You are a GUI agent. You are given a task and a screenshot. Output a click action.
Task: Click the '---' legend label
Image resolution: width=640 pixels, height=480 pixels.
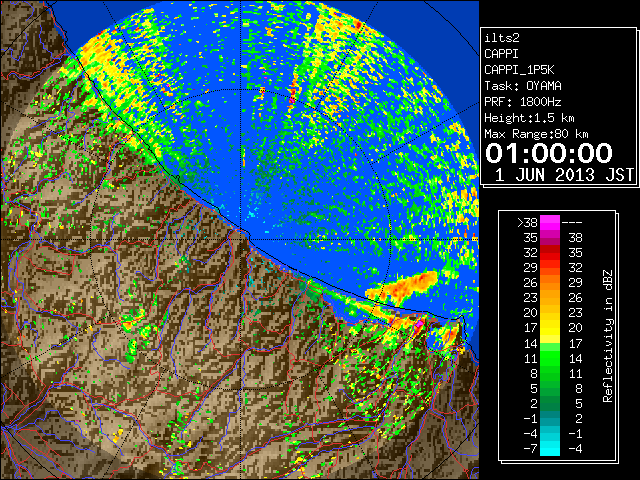tap(572, 222)
